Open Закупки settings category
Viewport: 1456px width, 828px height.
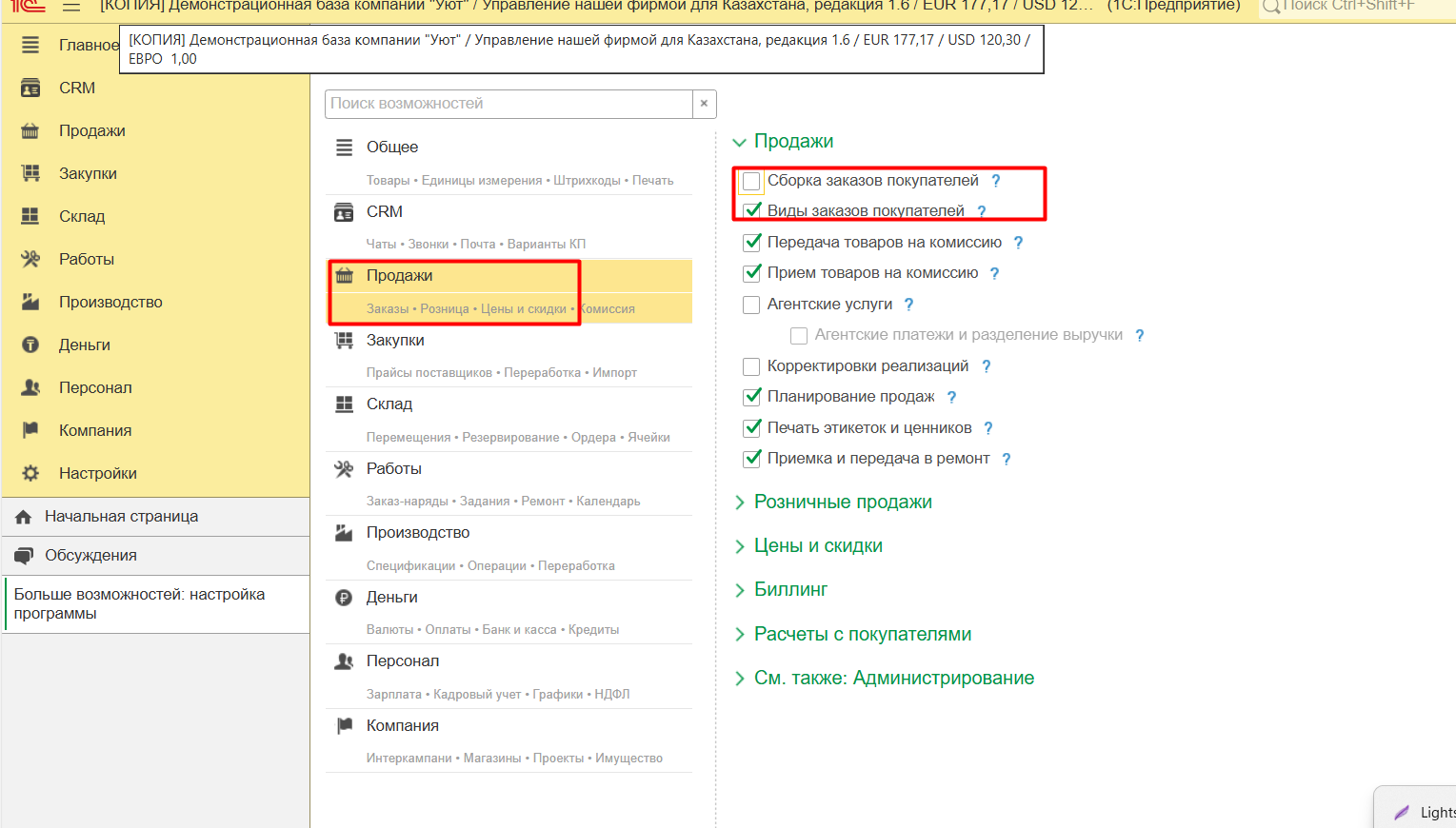click(x=509, y=355)
